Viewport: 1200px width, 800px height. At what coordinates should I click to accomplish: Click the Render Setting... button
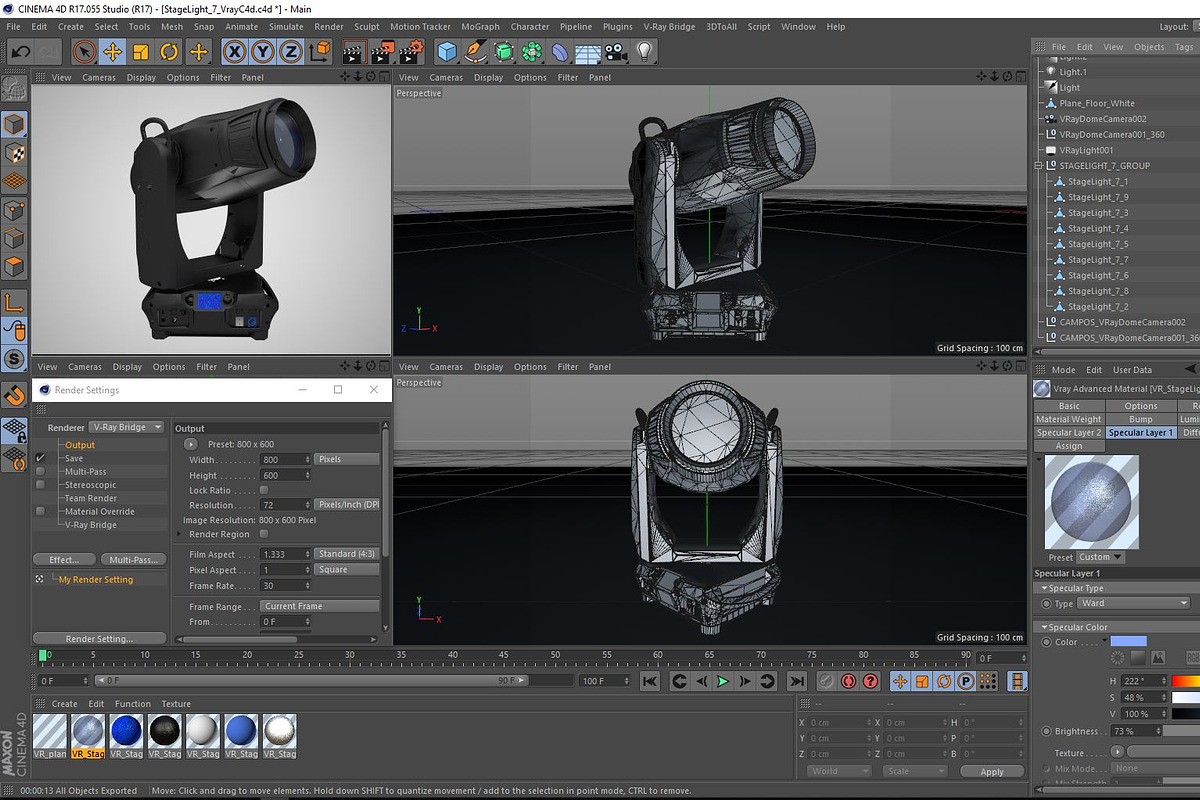[100, 639]
